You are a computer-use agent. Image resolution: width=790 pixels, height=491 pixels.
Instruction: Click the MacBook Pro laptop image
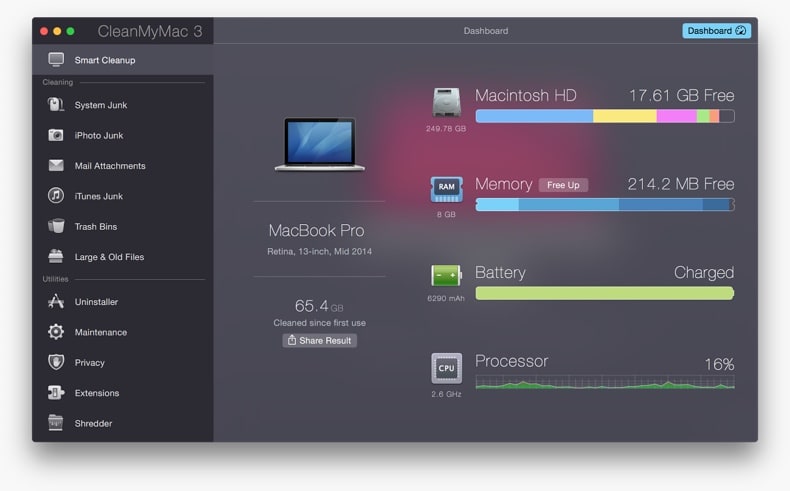[319, 145]
